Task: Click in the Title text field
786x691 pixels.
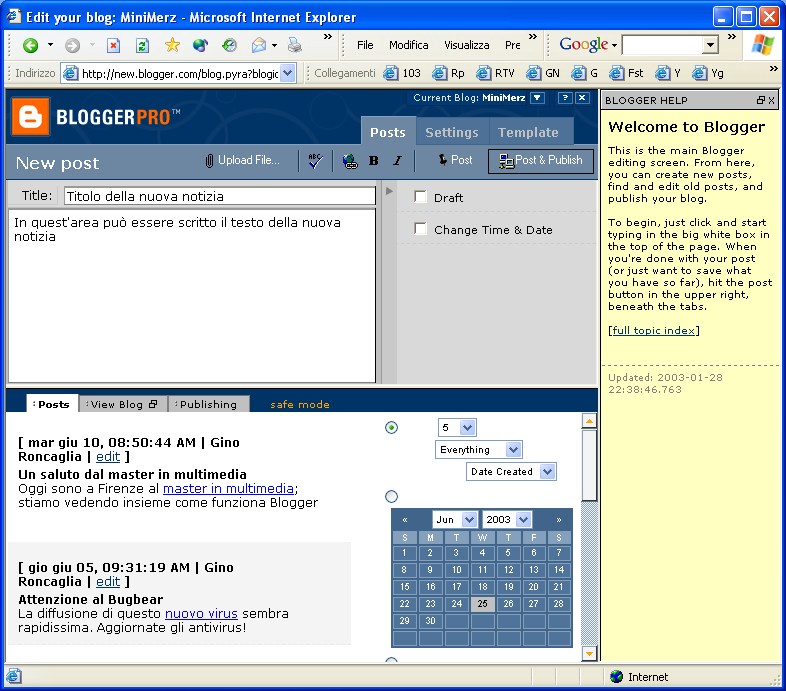Action: pos(219,196)
